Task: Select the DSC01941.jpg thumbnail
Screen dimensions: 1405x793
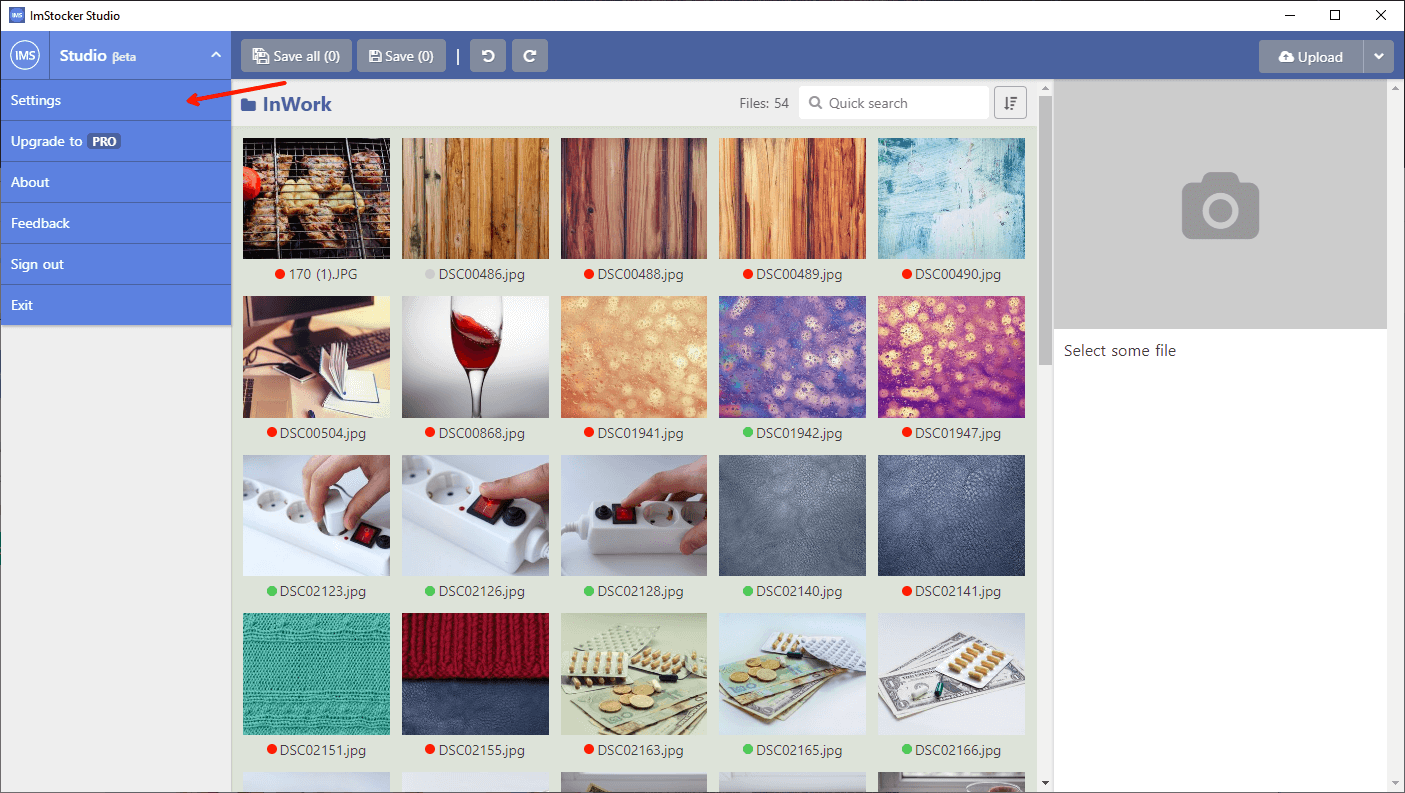Action: 634,357
